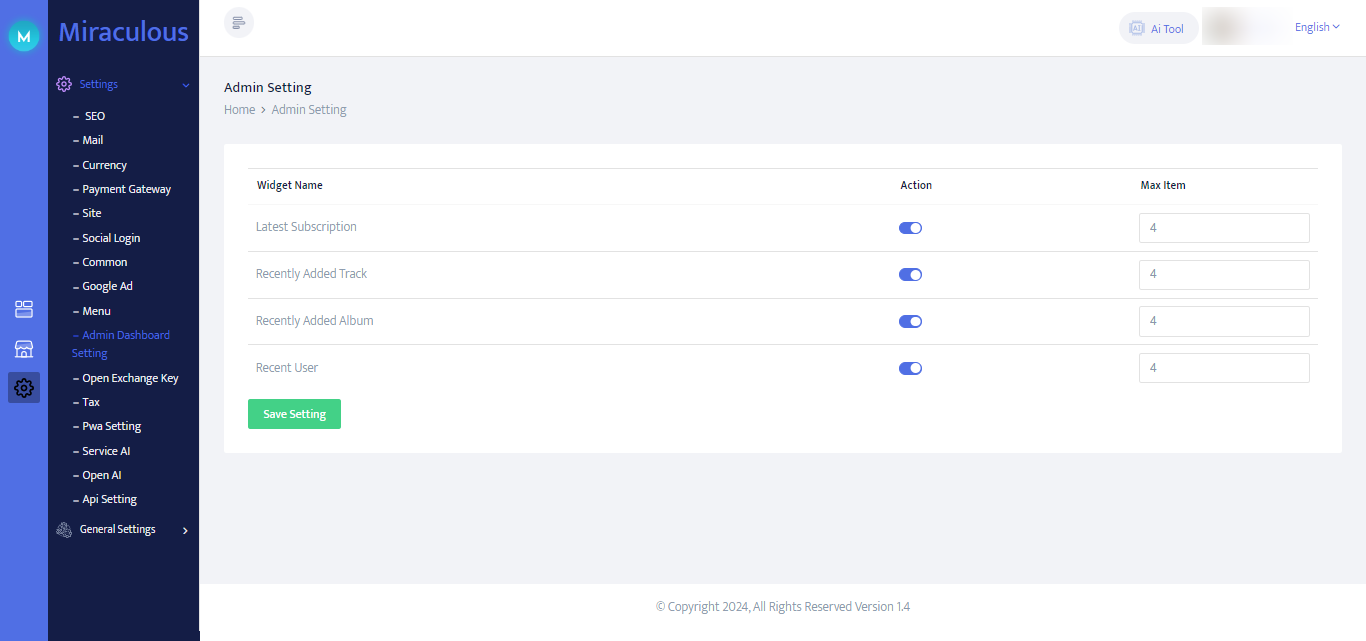Toggle the sidebar collapse hamburger icon
Screen dimensions: 1366x641
(x=239, y=22)
